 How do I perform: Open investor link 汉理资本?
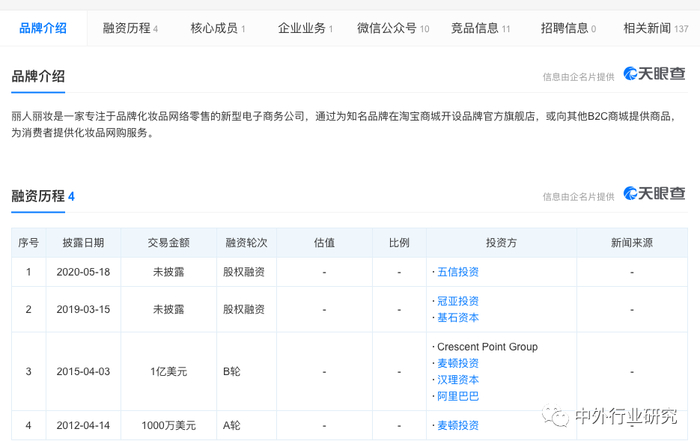click(458, 380)
